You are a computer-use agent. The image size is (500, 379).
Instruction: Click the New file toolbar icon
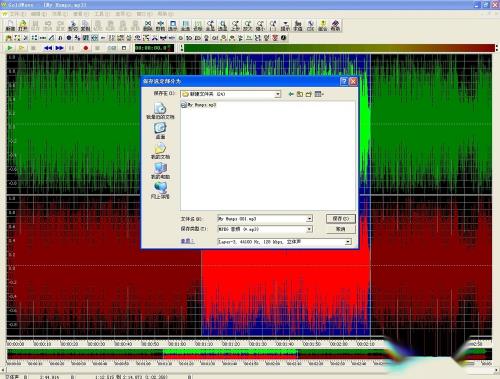pos(10,25)
